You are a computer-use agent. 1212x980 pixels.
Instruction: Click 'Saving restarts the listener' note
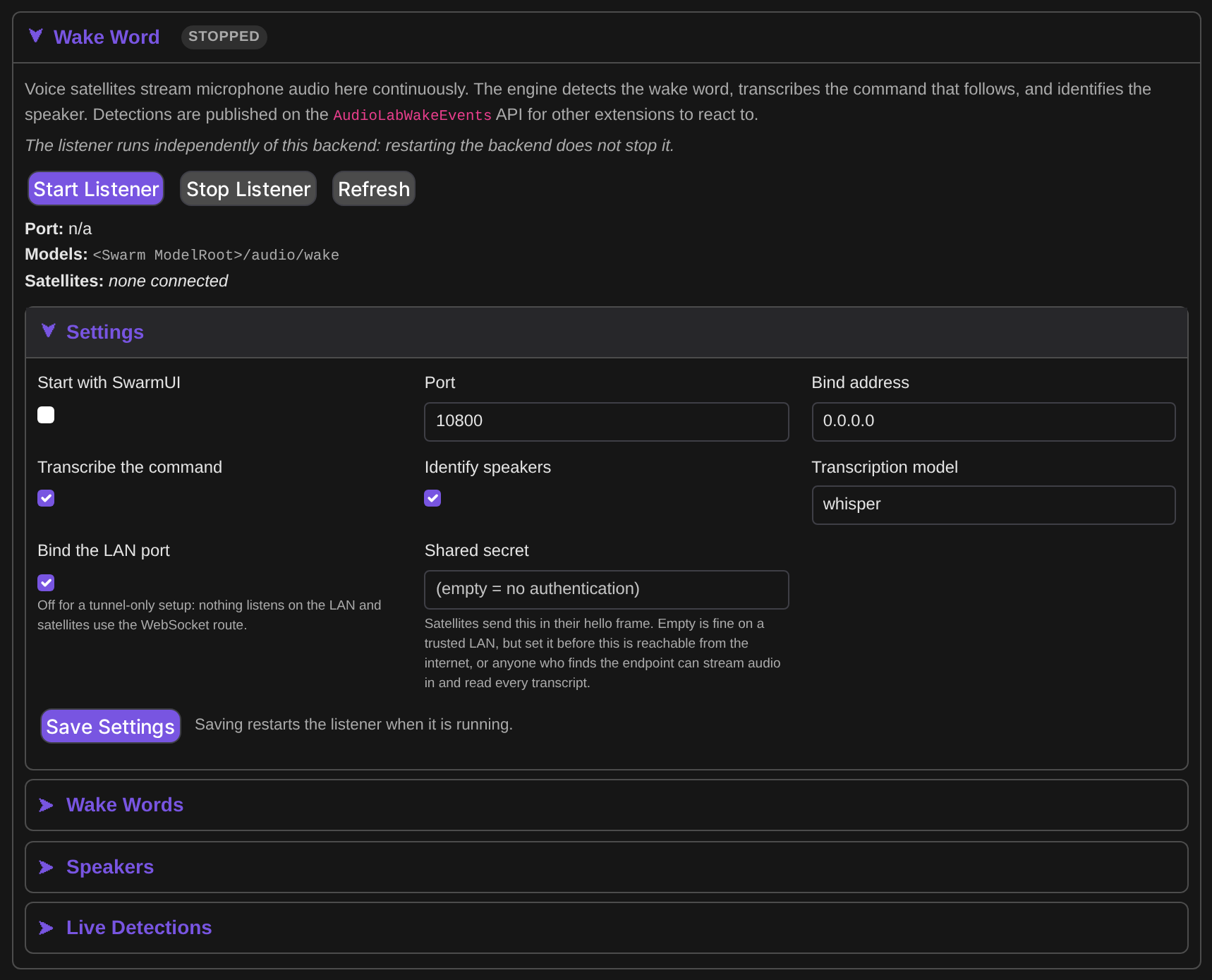pyautogui.click(x=353, y=725)
